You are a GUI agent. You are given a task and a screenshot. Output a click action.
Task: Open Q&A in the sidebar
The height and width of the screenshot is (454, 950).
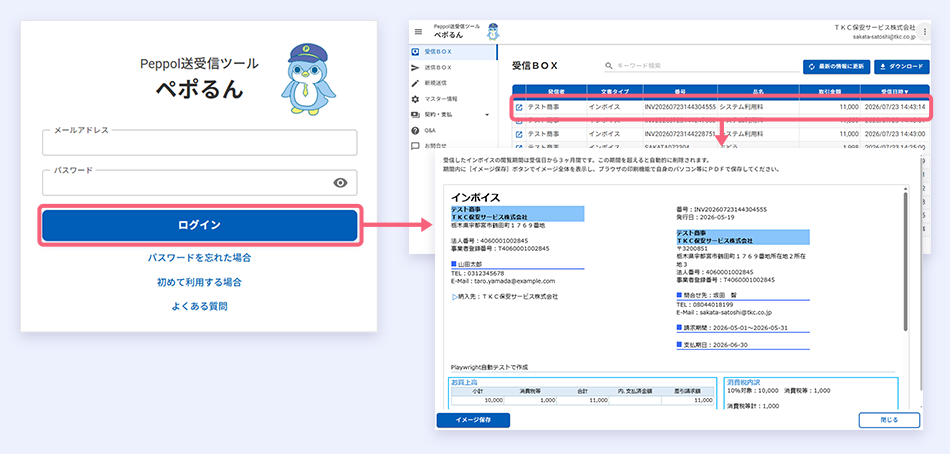click(x=453, y=130)
